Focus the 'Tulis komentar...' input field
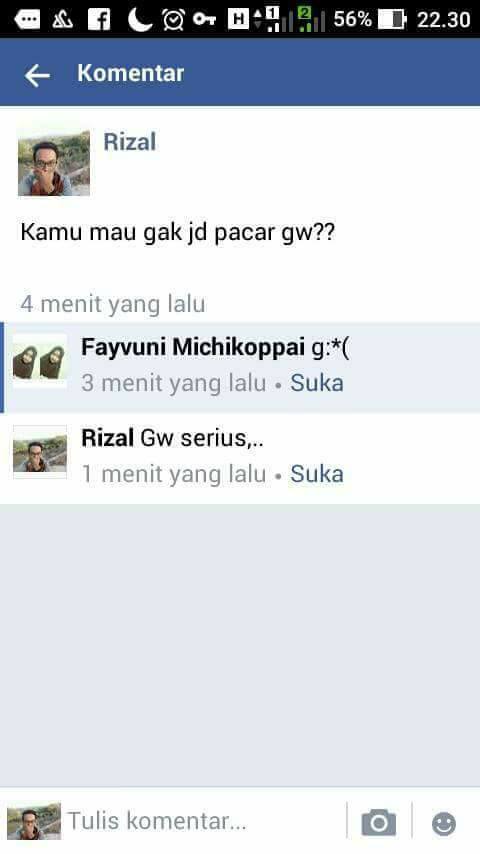 tap(204, 821)
